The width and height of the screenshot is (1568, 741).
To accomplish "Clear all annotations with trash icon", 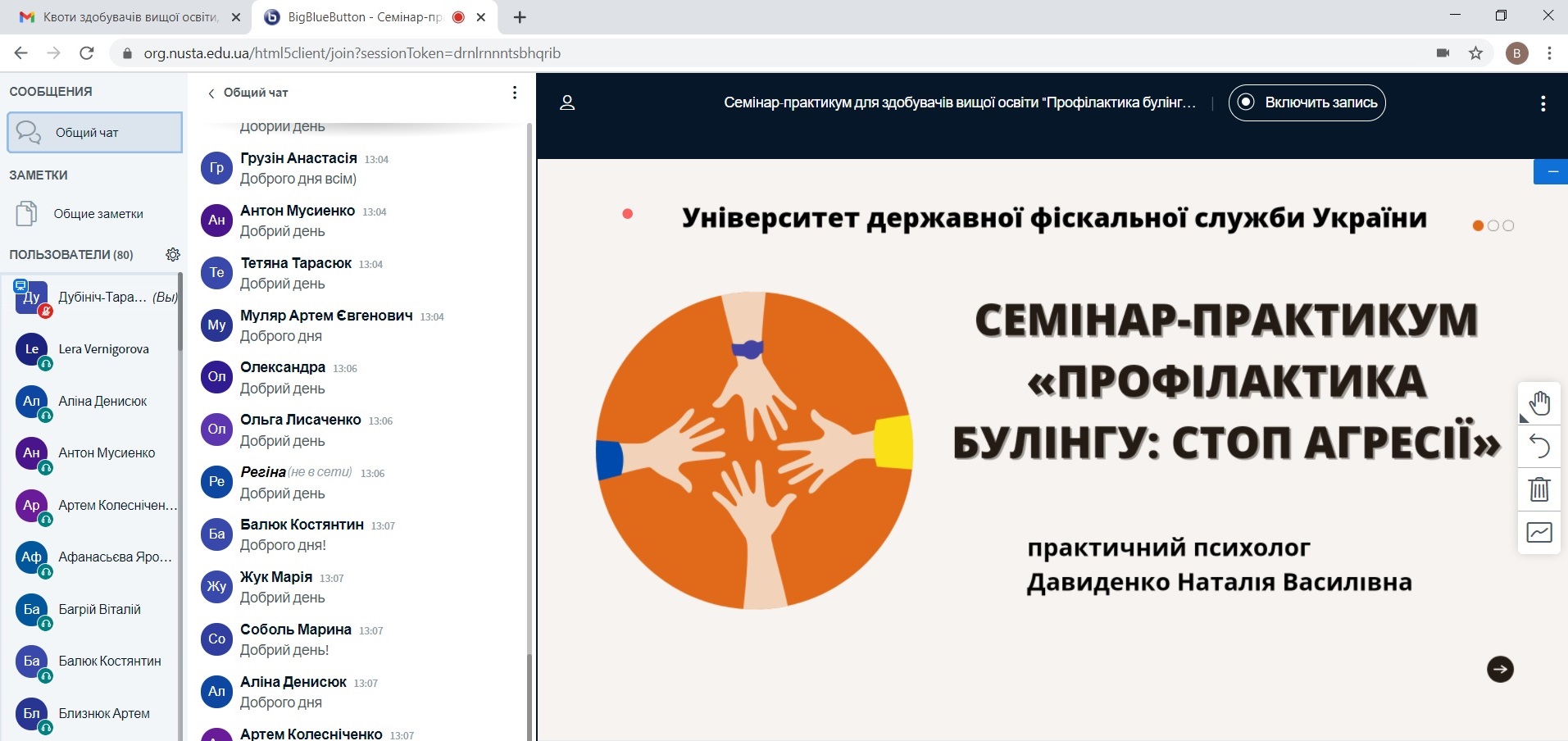I will tap(1539, 489).
